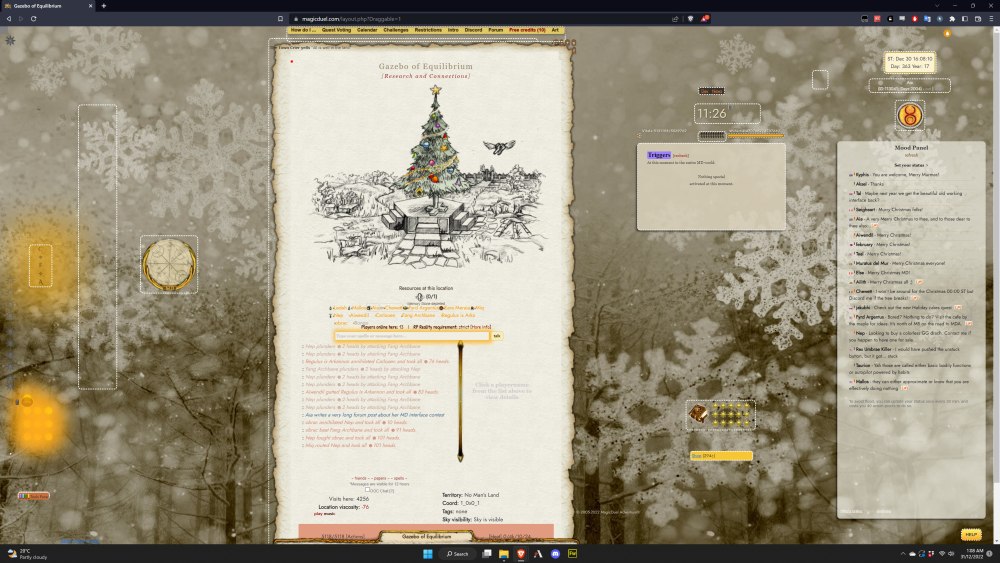The height and width of the screenshot is (563, 1000).
Task: Open the Challenges menu item
Action: [x=395, y=30]
